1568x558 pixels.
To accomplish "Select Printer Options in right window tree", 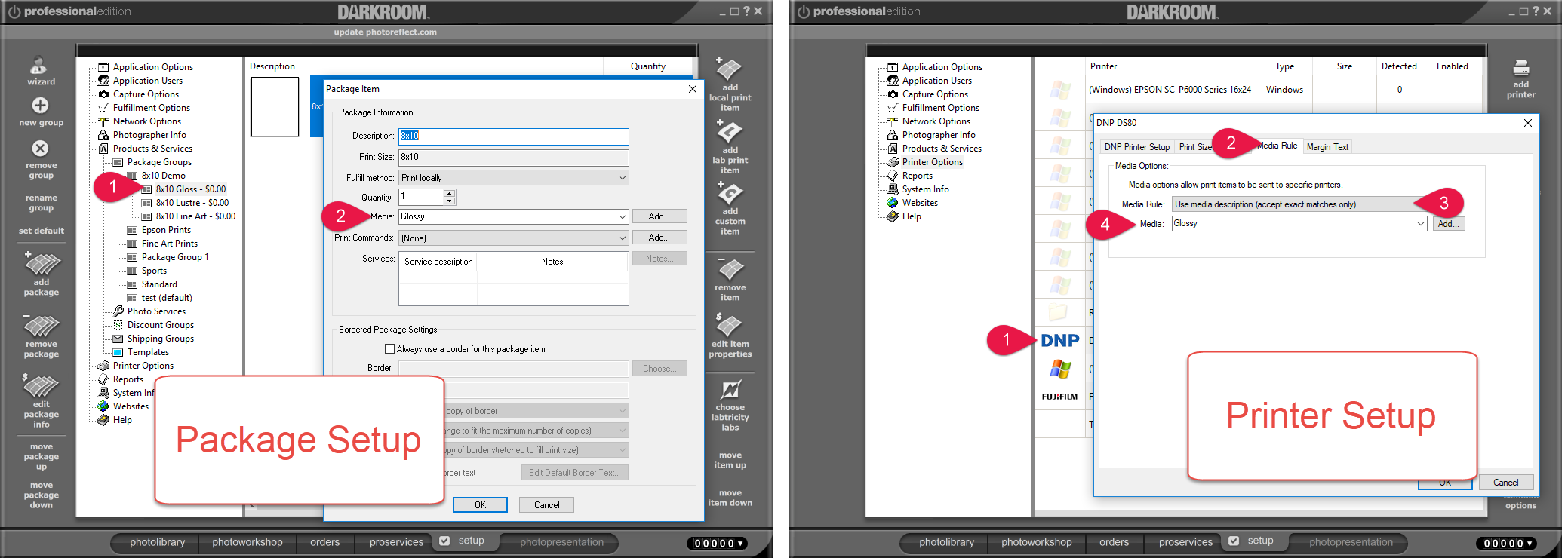I will [933, 162].
